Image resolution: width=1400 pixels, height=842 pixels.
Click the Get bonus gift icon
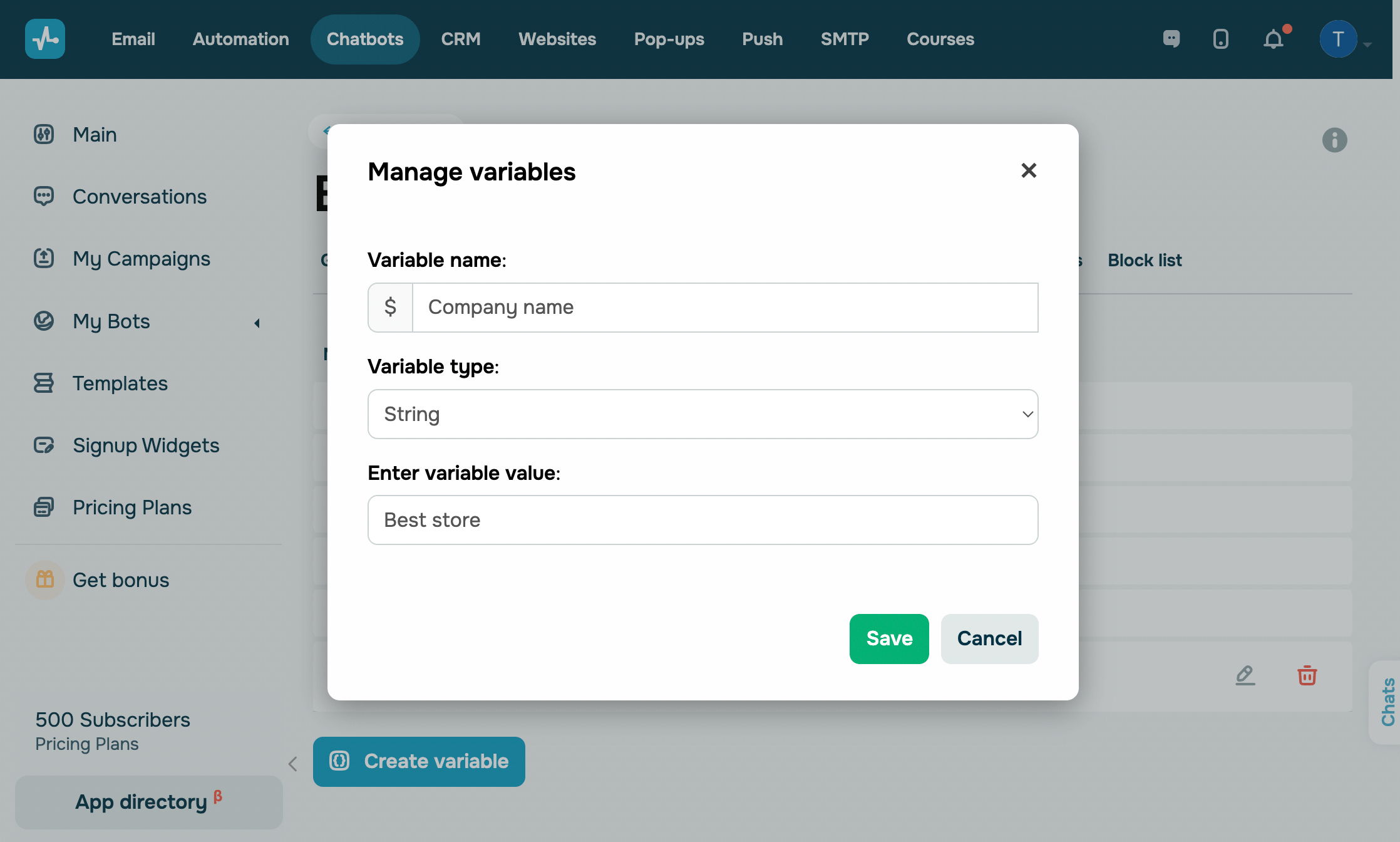45,580
